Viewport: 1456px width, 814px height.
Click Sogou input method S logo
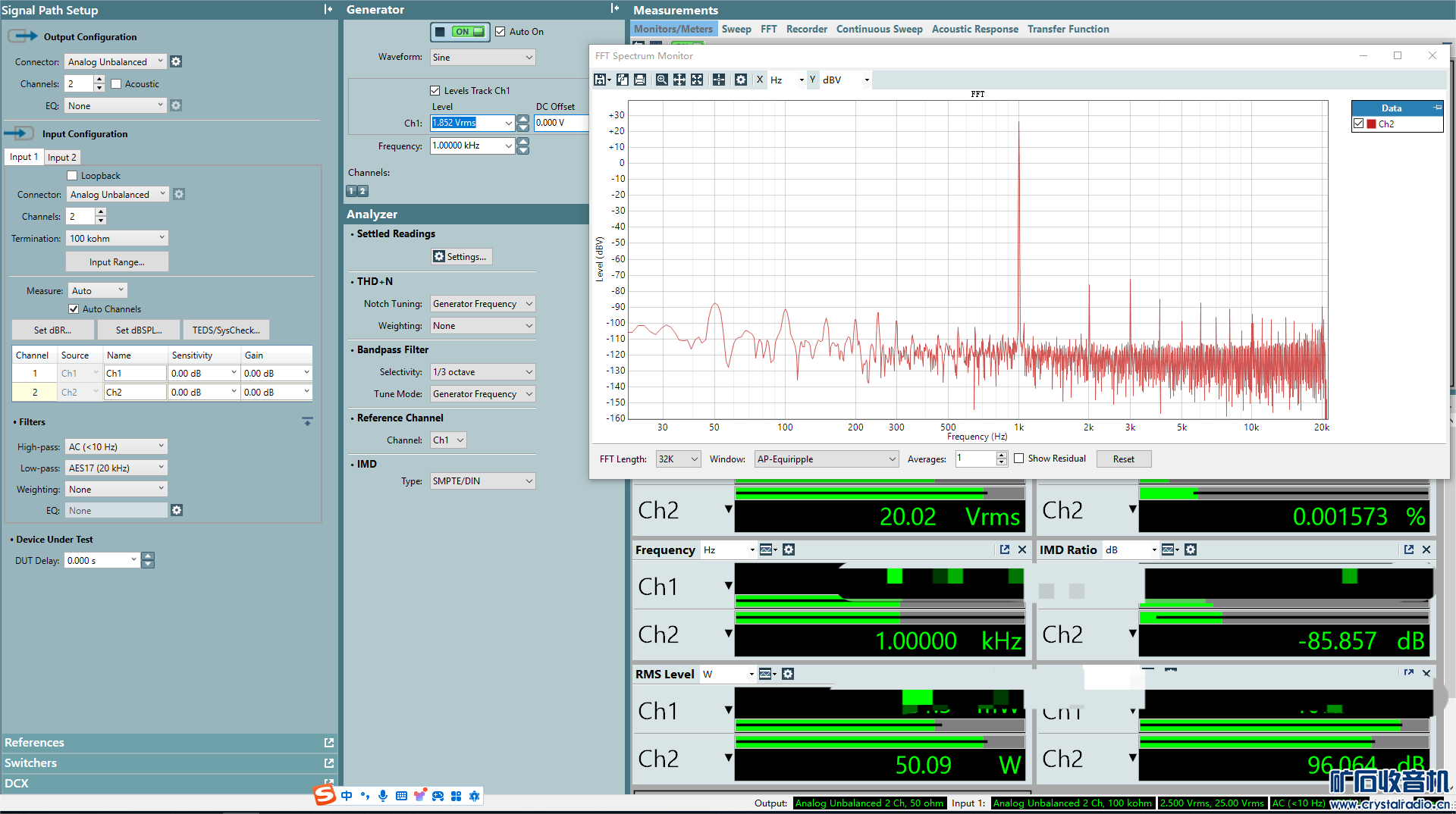coord(325,795)
